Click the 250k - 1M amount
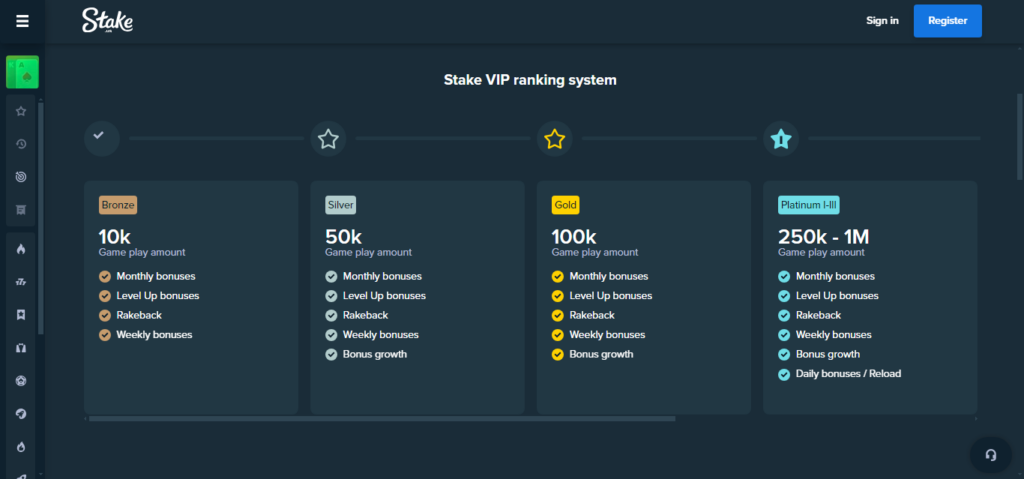This screenshot has height=479, width=1024. 824,237
